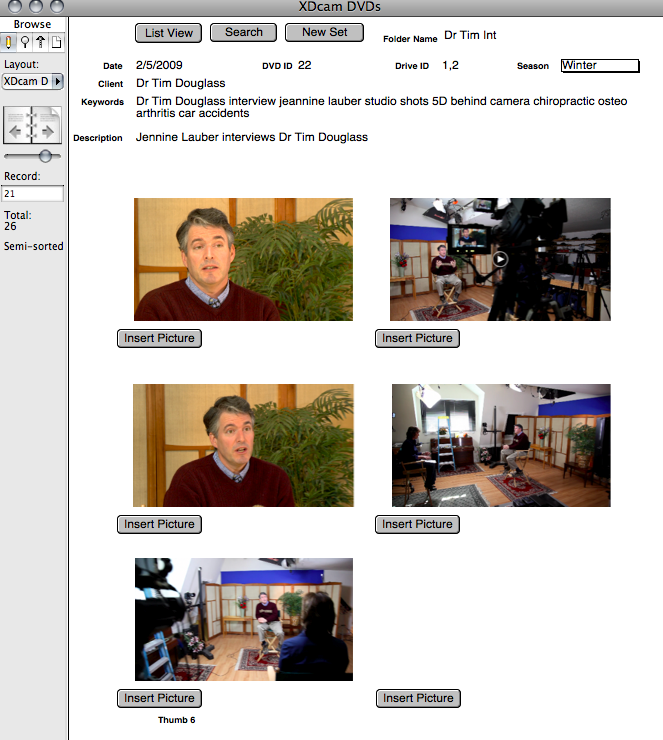This screenshot has height=740, width=663.
Task: Switch to Browse mode pencil icon
Action: click(8, 42)
